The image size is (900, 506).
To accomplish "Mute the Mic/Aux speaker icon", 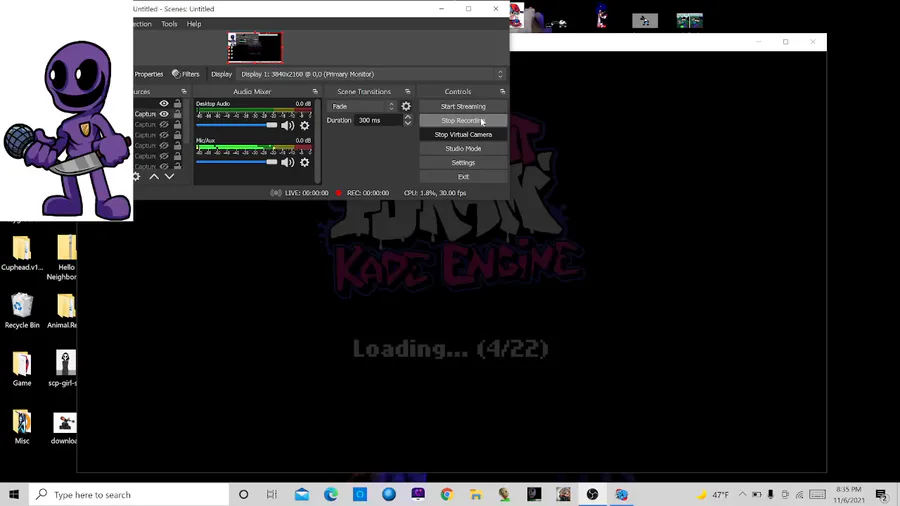I will pos(288,162).
